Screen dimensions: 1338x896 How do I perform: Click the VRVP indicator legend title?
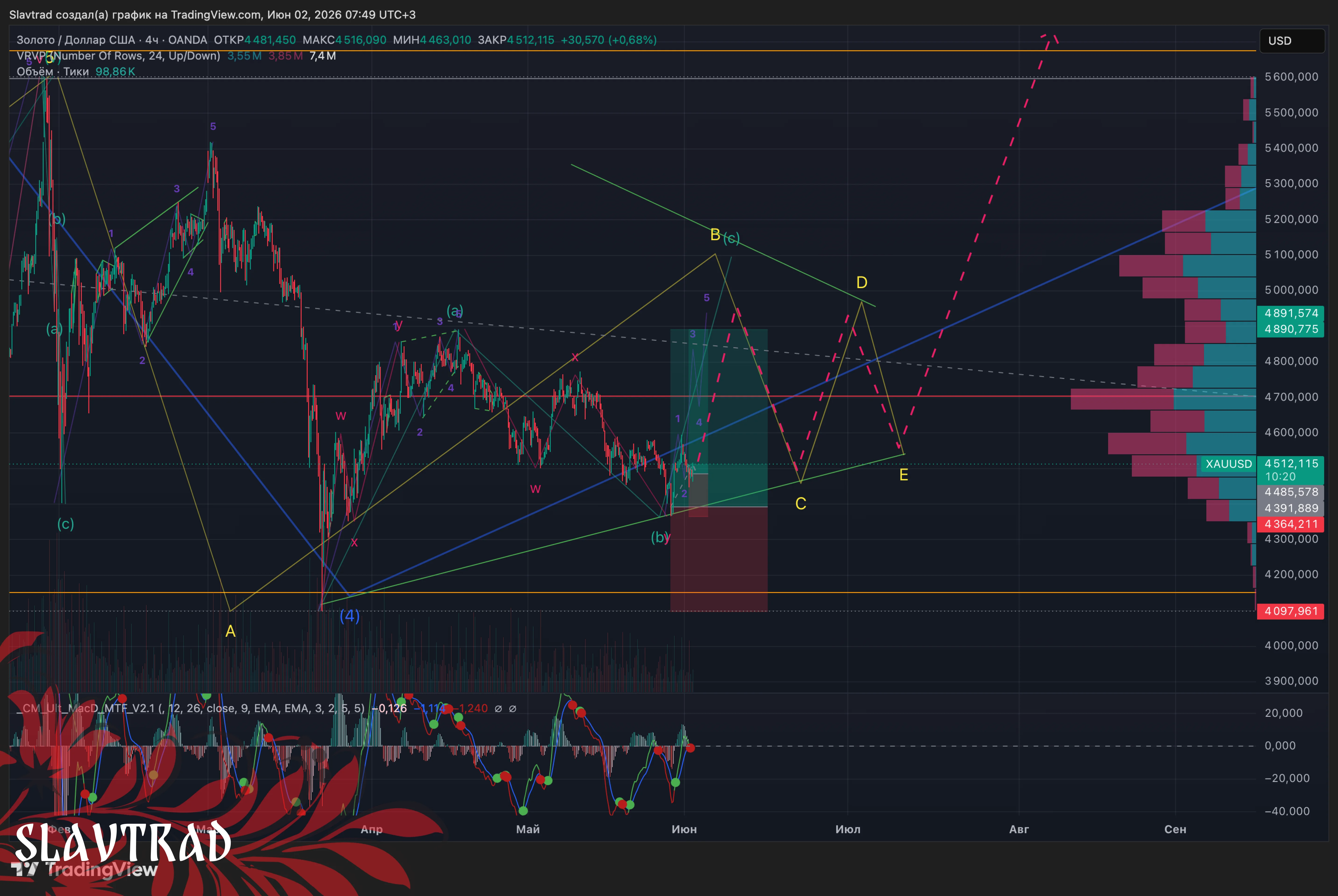click(118, 56)
